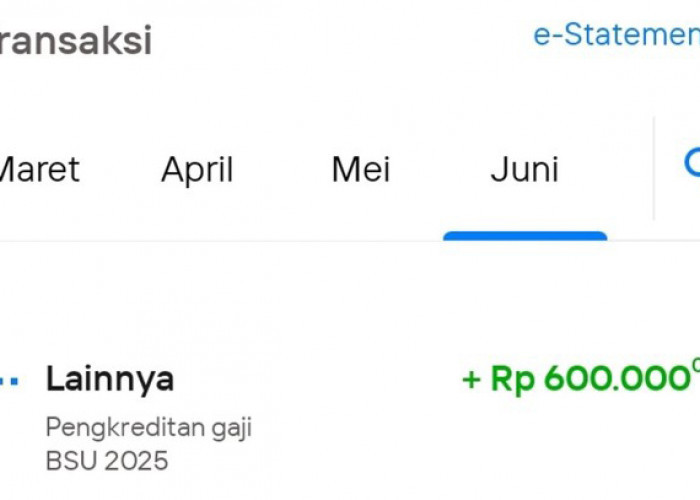The width and height of the screenshot is (700, 500).
Task: Click the vertical divider beside the Juni tab
Action: [654, 168]
